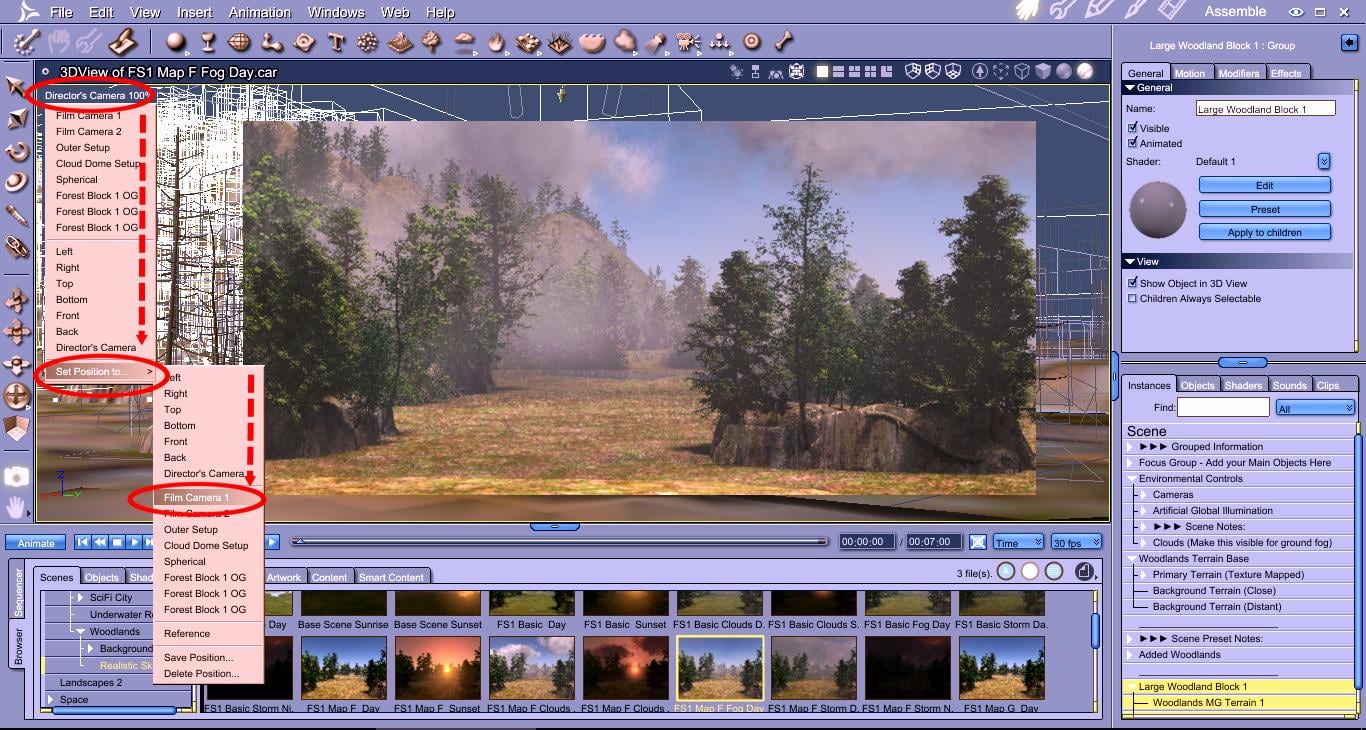
Task: Click the Preset button
Action: pyautogui.click(x=1265, y=209)
